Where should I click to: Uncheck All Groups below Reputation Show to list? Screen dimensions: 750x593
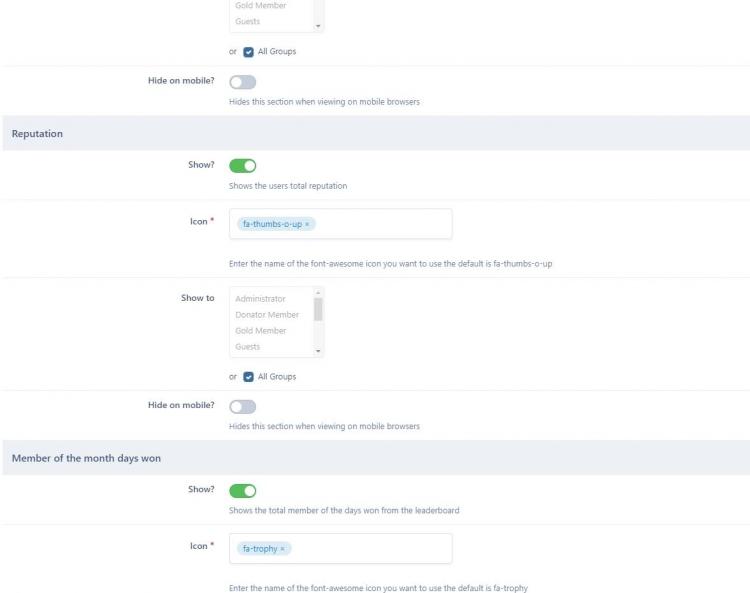[x=249, y=377]
